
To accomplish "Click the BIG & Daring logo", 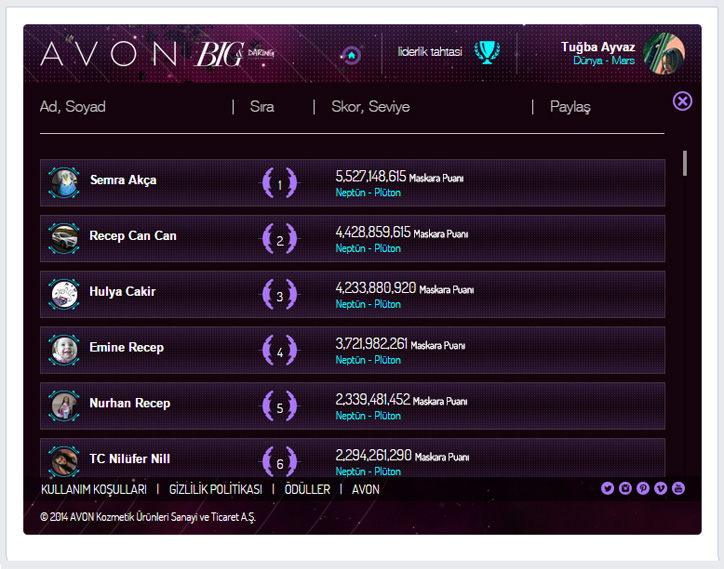I will point(235,54).
